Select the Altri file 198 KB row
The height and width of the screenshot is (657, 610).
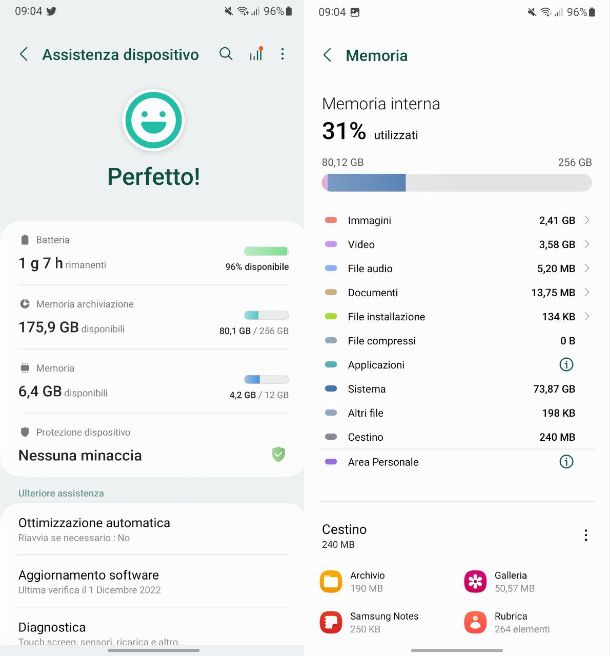(x=457, y=413)
